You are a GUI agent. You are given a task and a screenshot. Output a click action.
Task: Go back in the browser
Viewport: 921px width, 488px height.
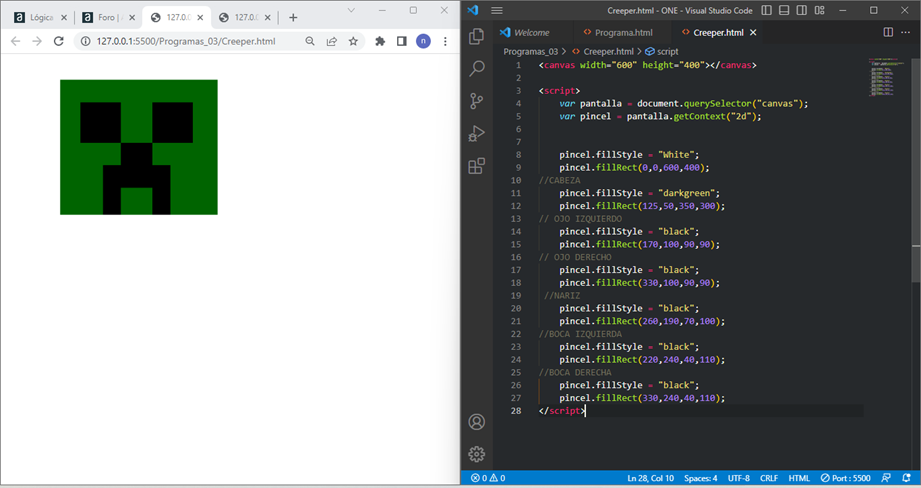[15, 41]
